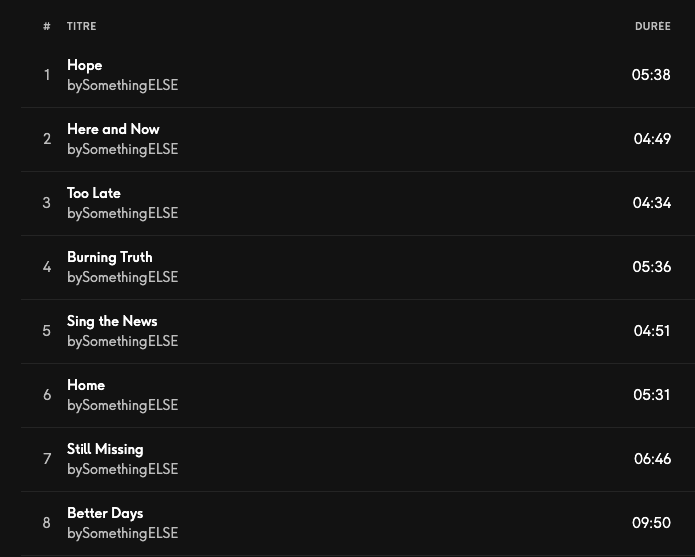Click the 09:50 duration of Better Days

(x=651, y=523)
